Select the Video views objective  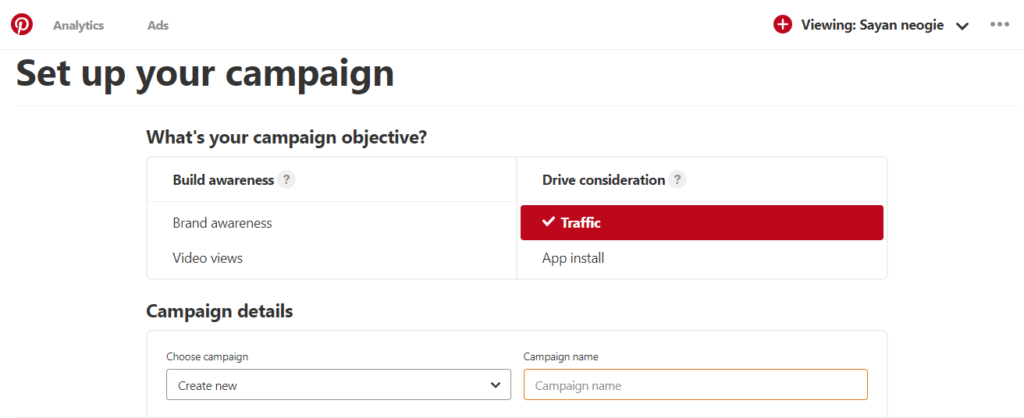208,258
